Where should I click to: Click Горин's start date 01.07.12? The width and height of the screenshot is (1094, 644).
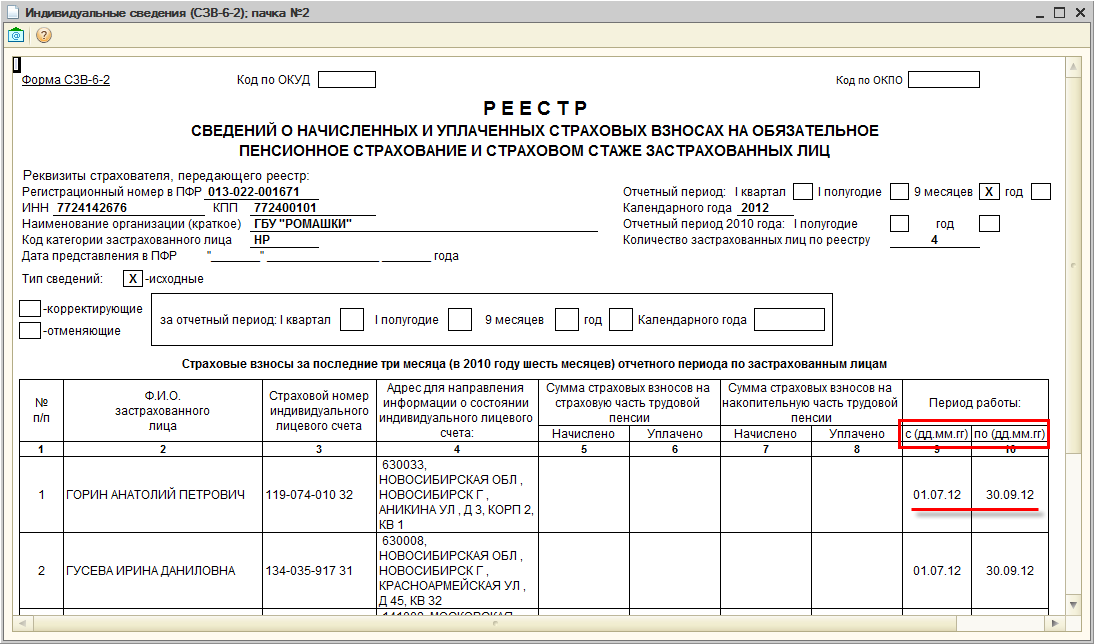pos(937,495)
